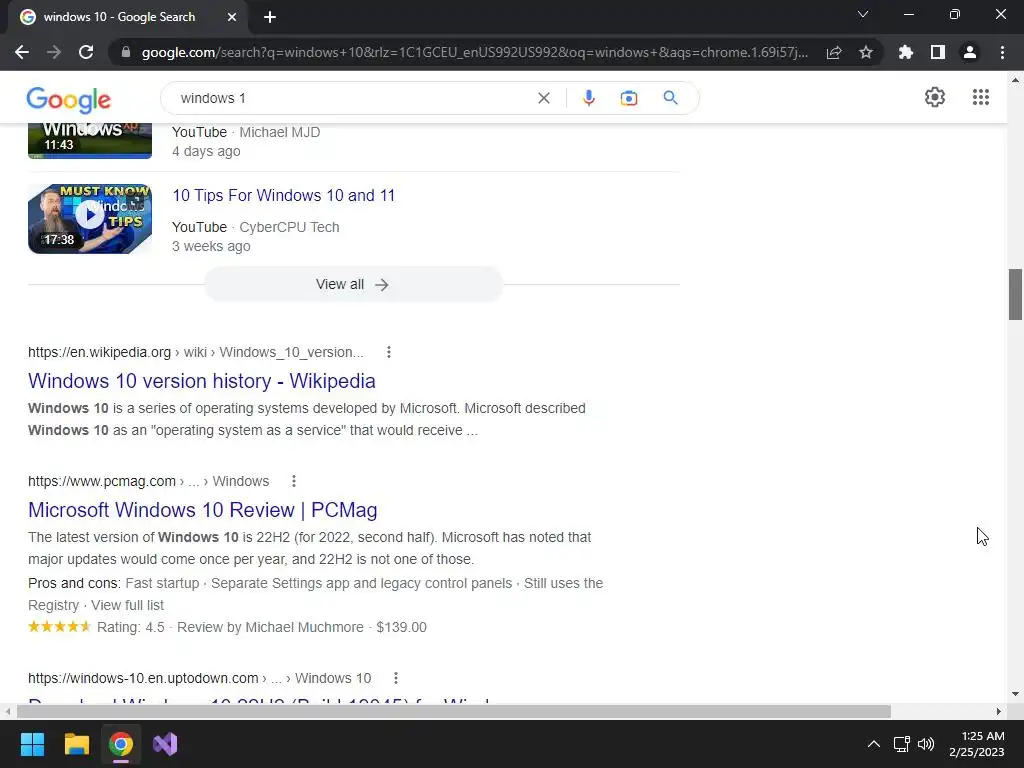Go back to the previous page
Viewport: 1024px width, 768px height.
click(22, 52)
